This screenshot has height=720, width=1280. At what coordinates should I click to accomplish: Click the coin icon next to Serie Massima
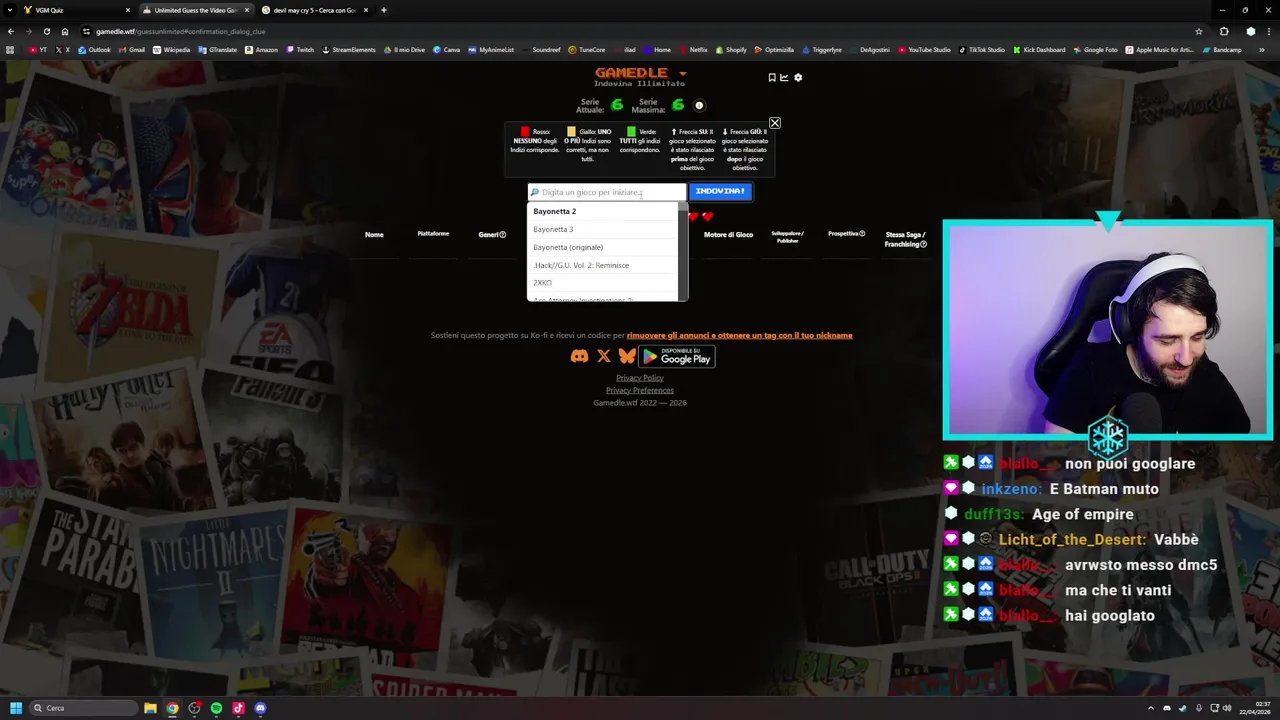point(699,105)
